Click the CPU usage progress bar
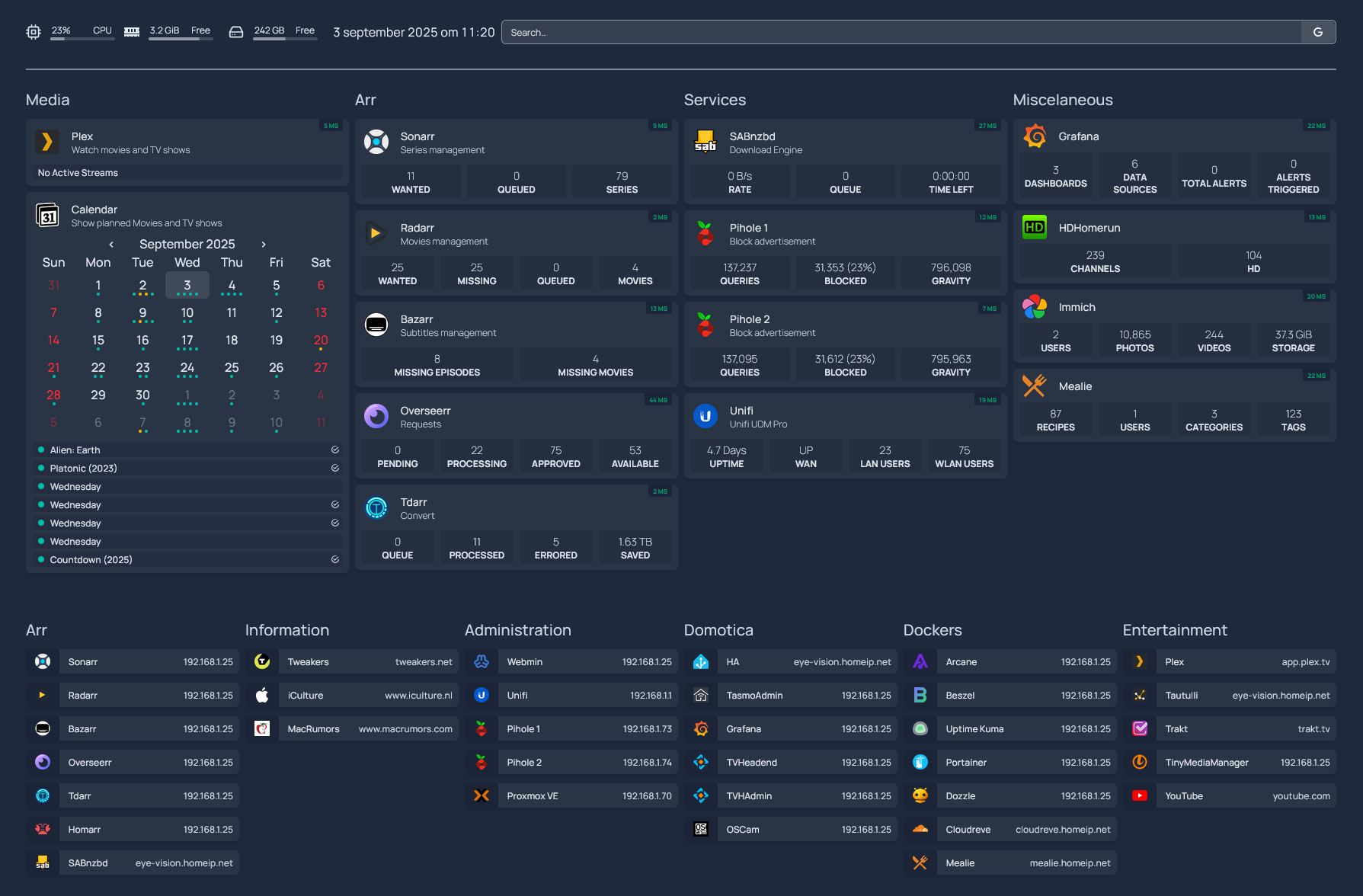The height and width of the screenshot is (896, 1363). (82, 39)
